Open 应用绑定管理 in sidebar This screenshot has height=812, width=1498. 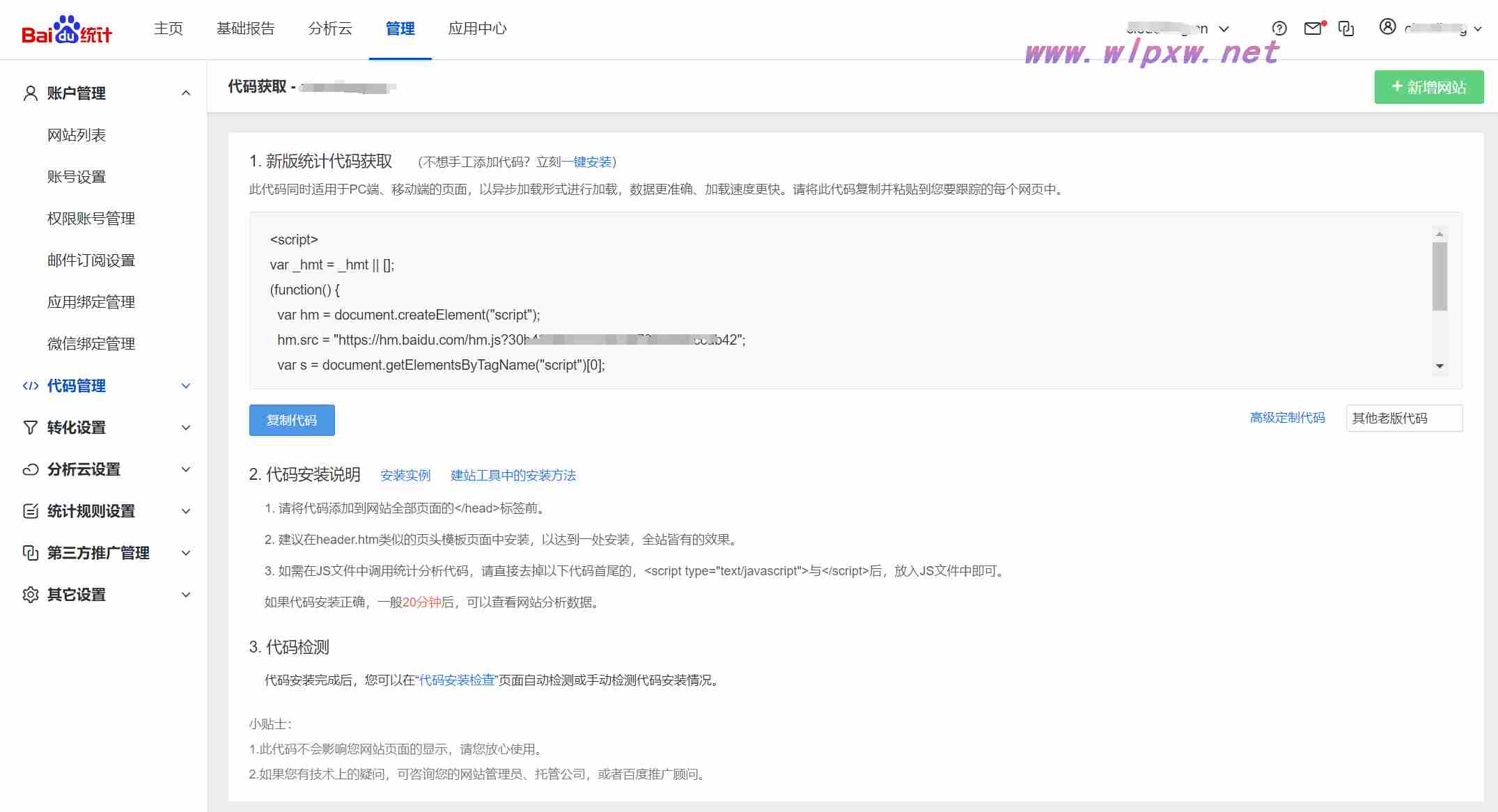91,302
